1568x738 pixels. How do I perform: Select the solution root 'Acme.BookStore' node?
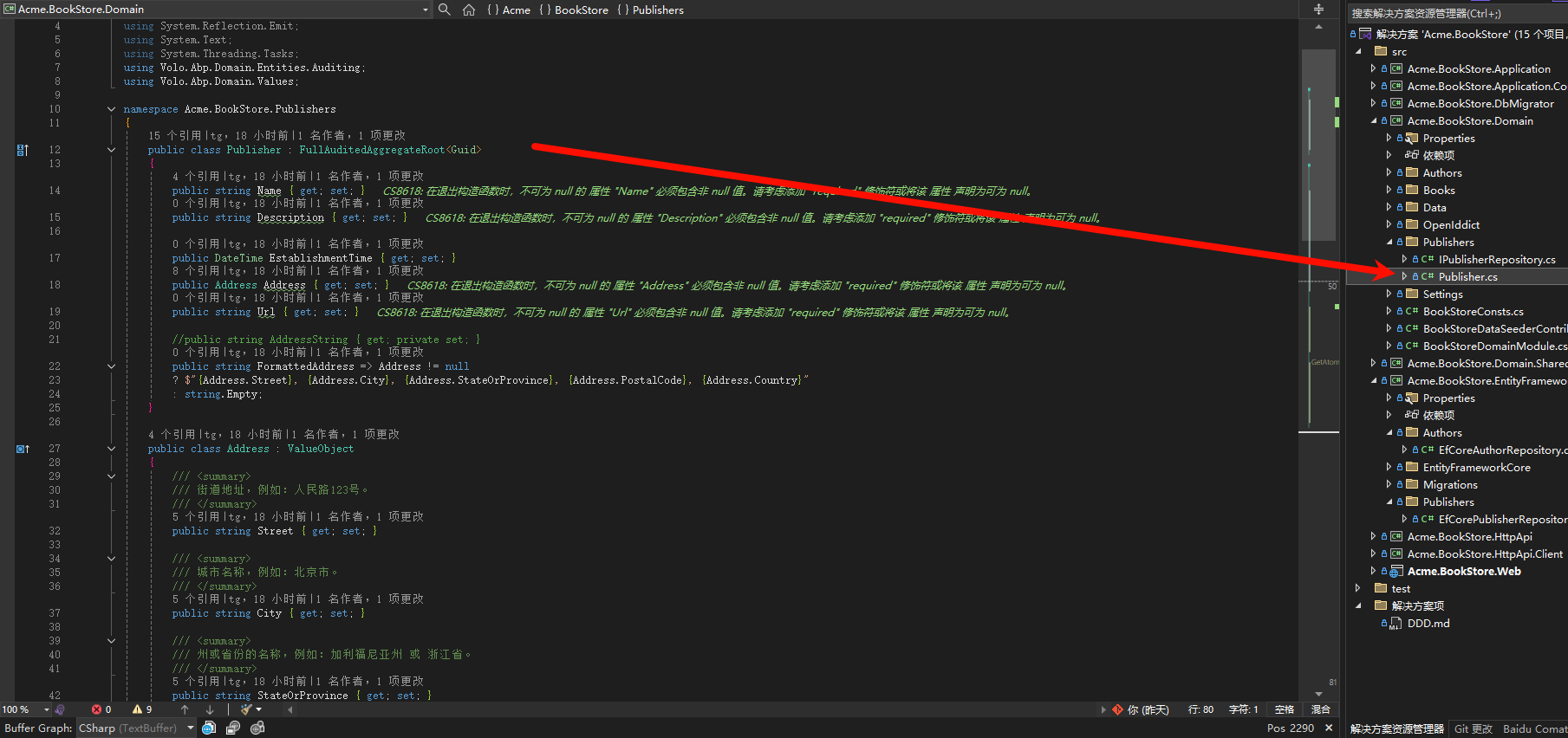pyautogui.click(x=1471, y=34)
